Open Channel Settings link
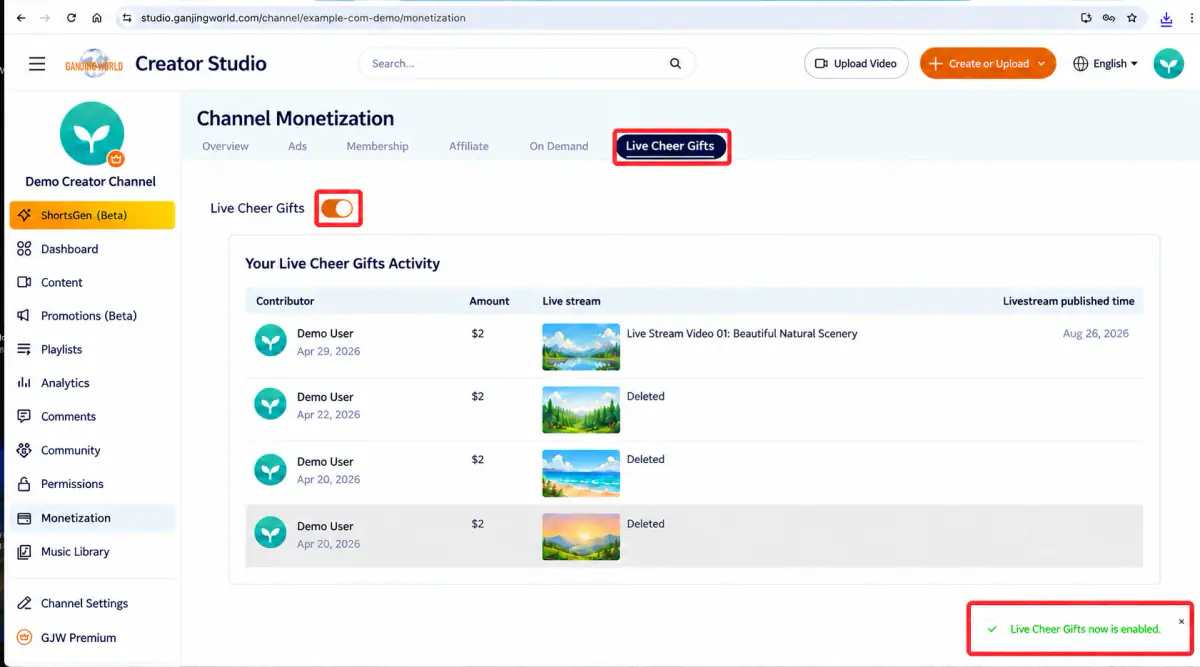This screenshot has height=667, width=1200. click(x=84, y=604)
